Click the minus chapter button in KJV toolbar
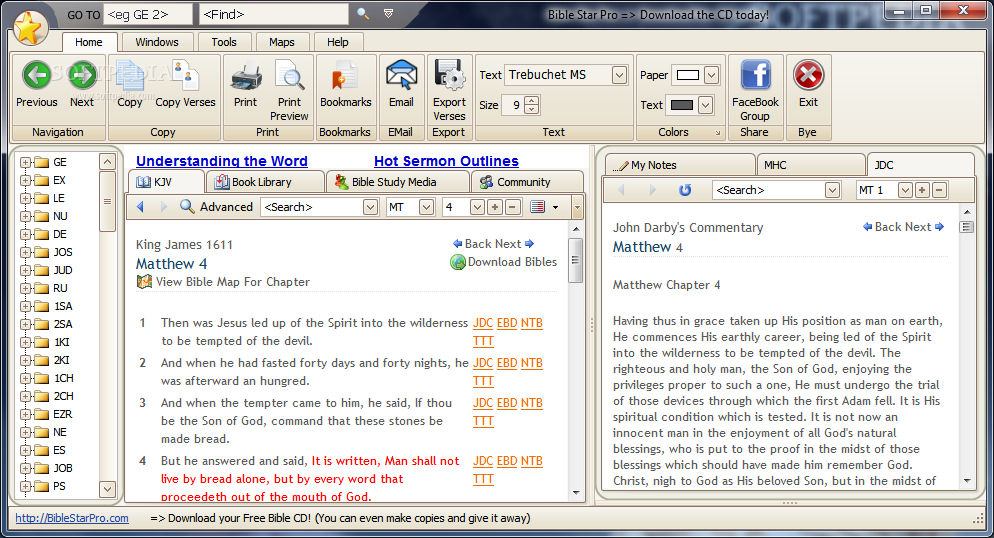The width and height of the screenshot is (994, 538). click(x=513, y=207)
